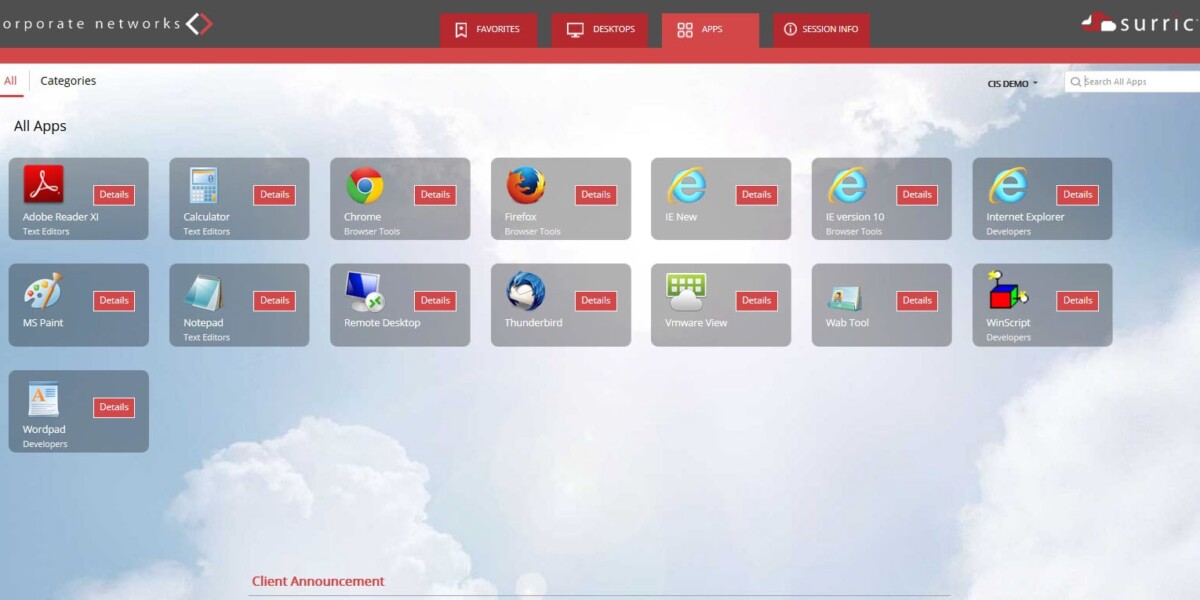Launch the Wordpad document icon

click(43, 399)
